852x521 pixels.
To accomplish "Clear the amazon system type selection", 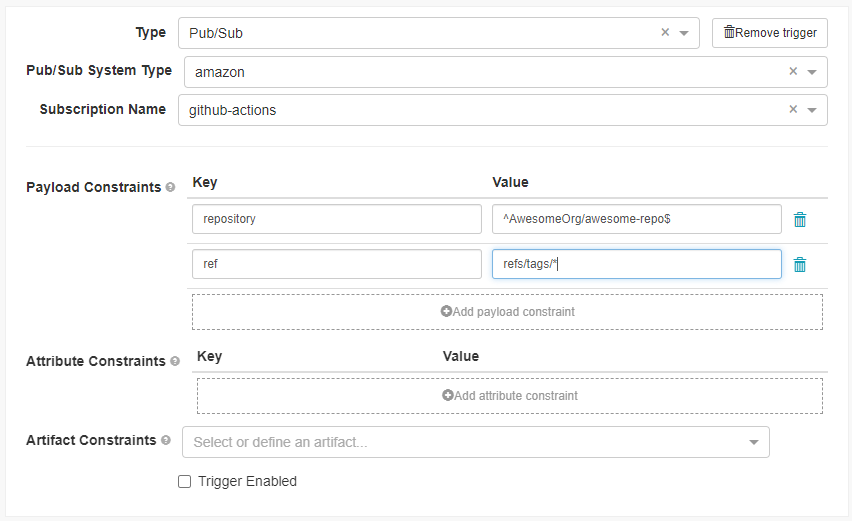I will [793, 72].
